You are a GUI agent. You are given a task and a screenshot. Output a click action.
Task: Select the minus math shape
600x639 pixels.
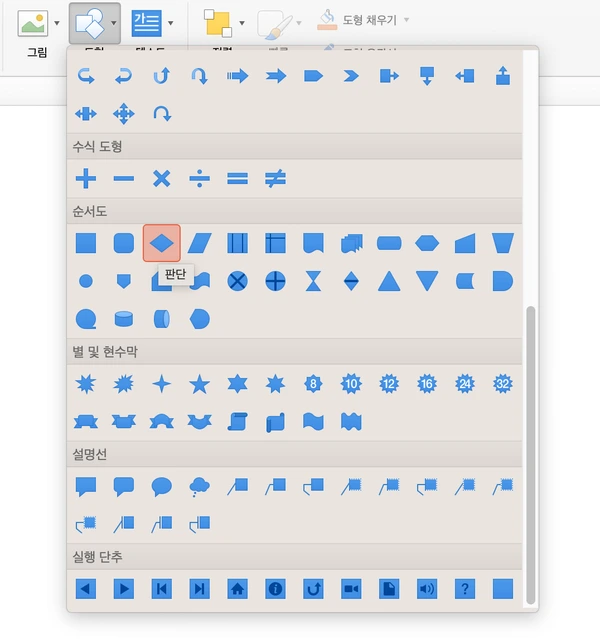click(124, 178)
